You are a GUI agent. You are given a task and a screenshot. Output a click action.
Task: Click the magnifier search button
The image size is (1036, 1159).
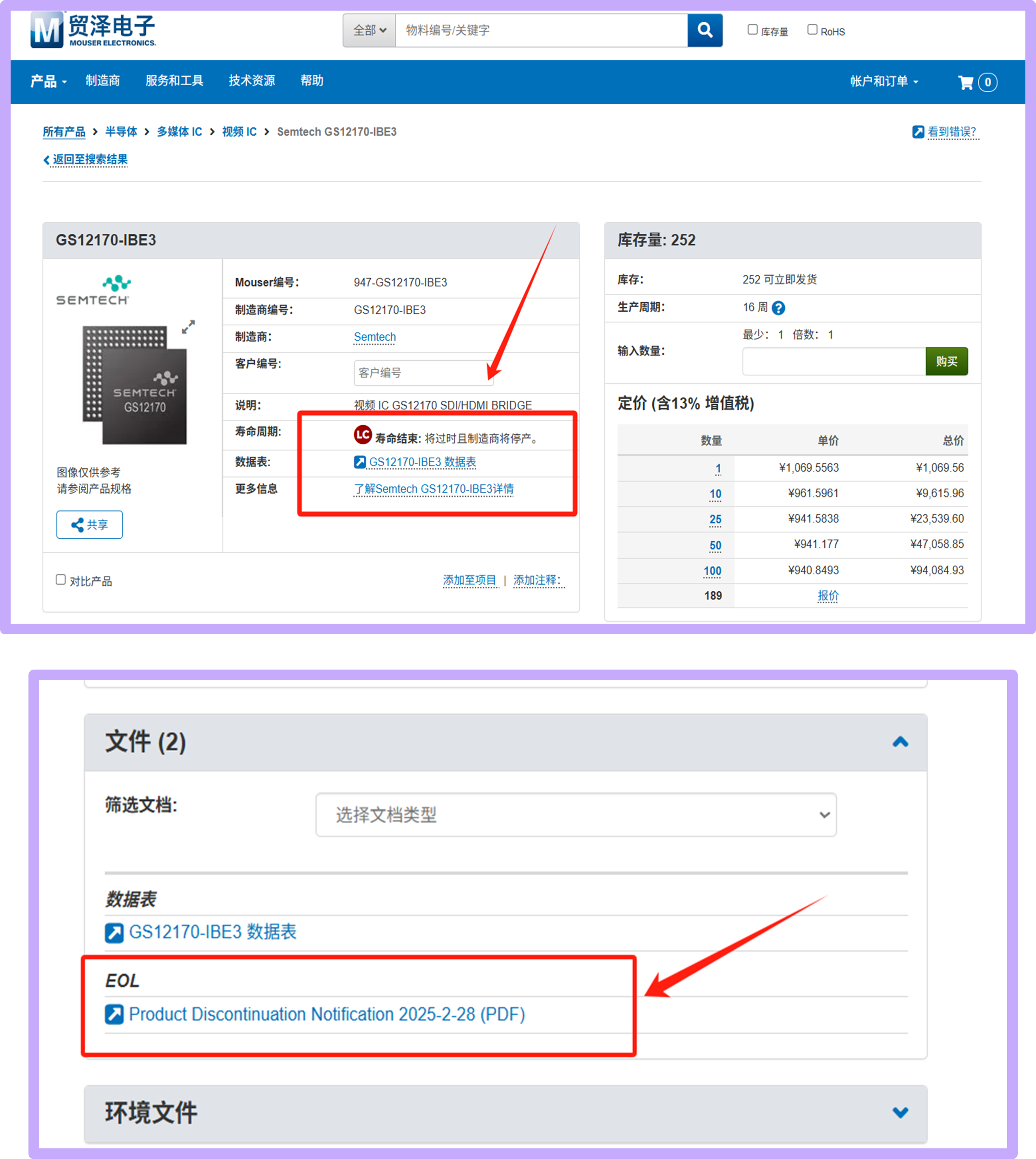[705, 30]
